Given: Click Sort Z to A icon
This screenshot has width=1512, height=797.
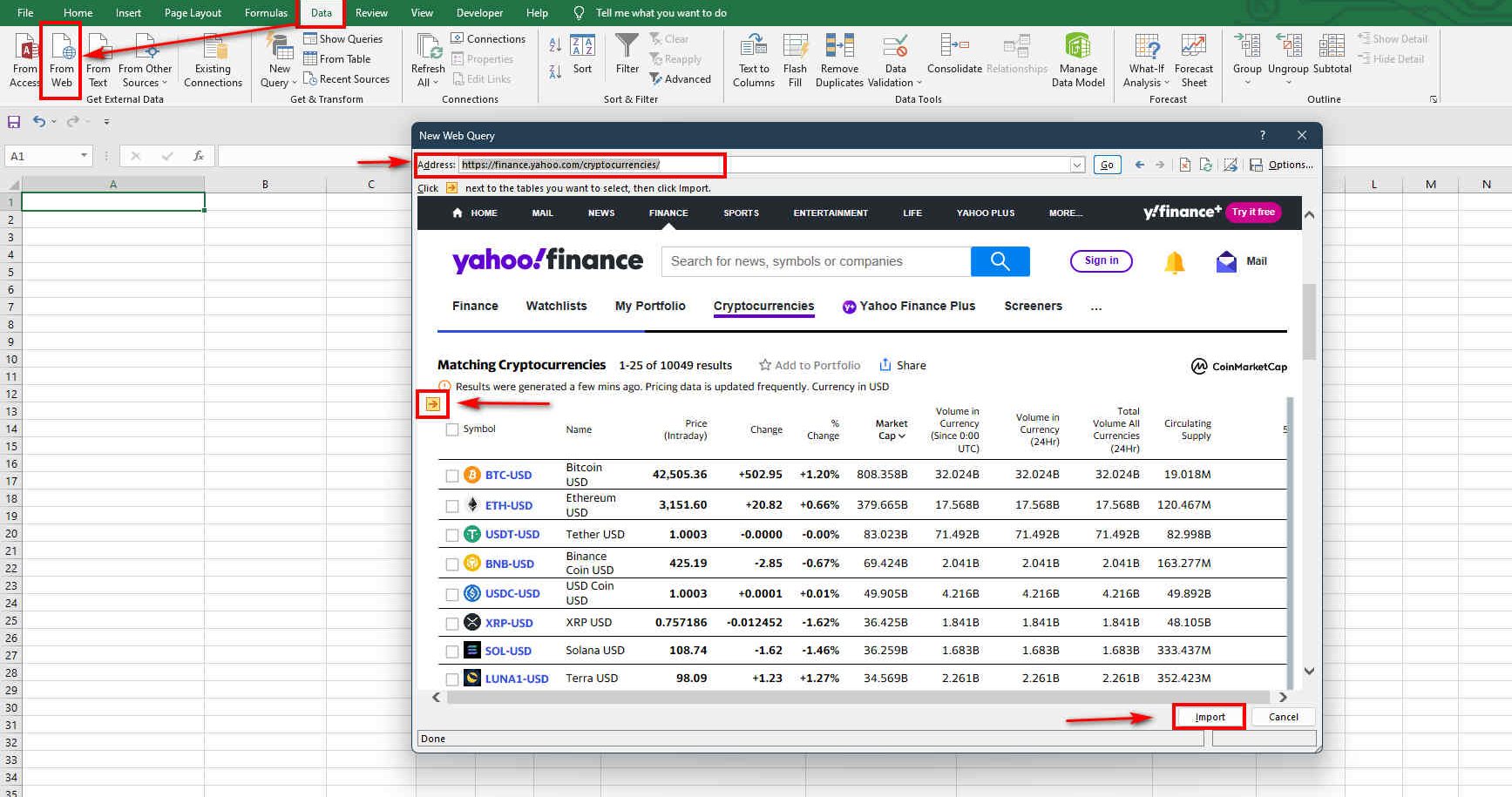Looking at the screenshot, I should (x=555, y=71).
